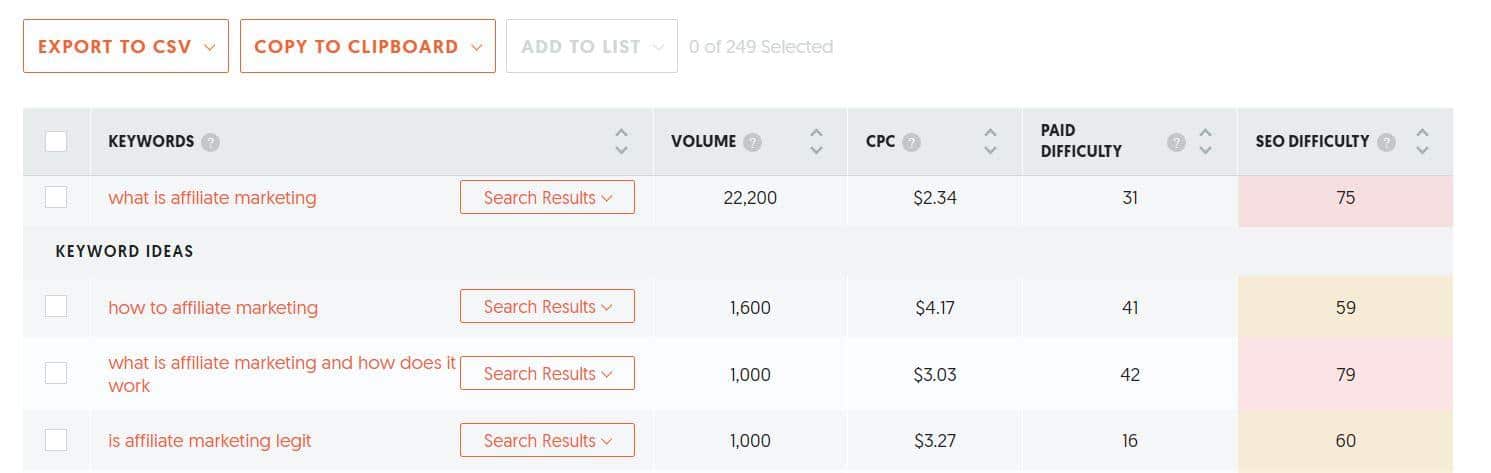
Task: Click the red SEO difficulty 75 cell
Action: click(1345, 198)
